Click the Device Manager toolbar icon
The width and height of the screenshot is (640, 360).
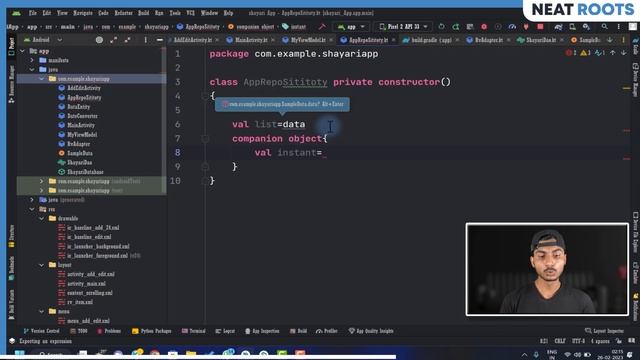tap(572, 27)
